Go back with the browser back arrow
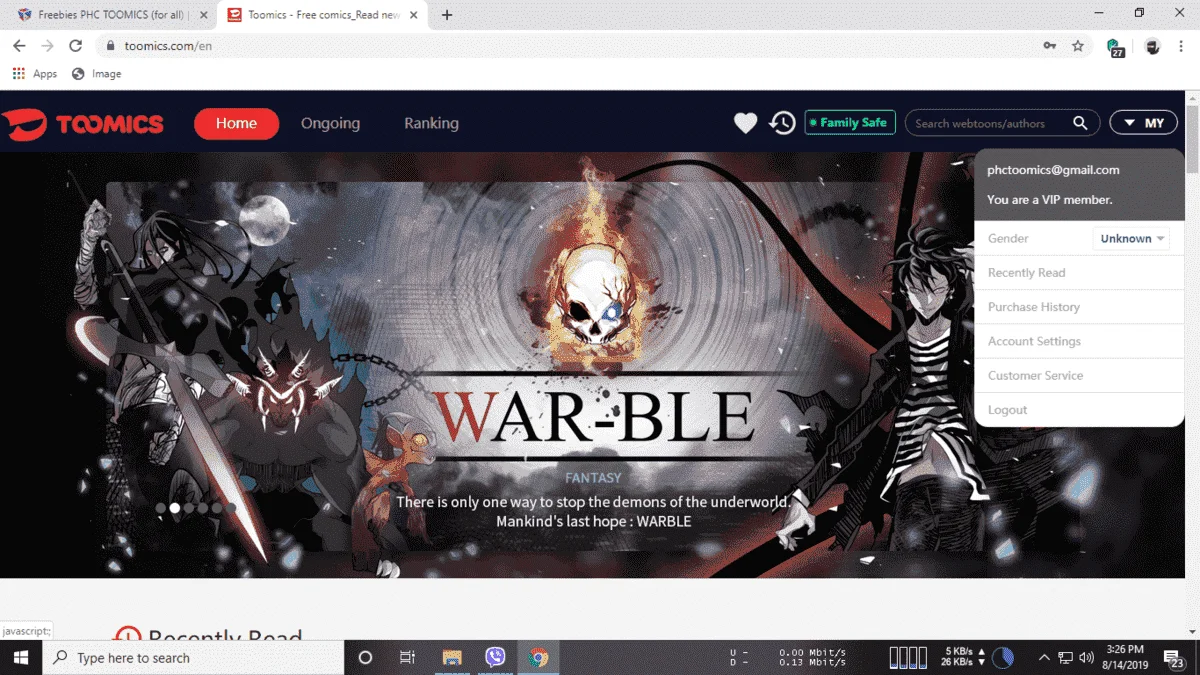 (19, 46)
